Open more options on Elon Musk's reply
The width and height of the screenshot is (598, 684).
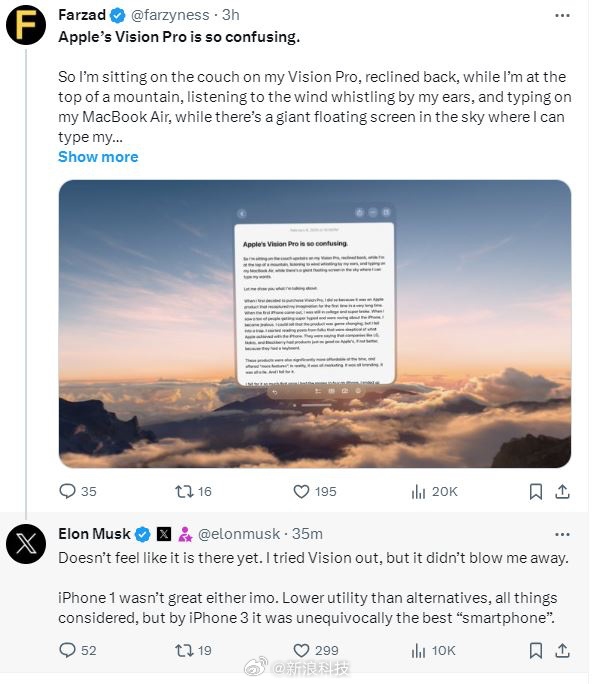click(562, 534)
